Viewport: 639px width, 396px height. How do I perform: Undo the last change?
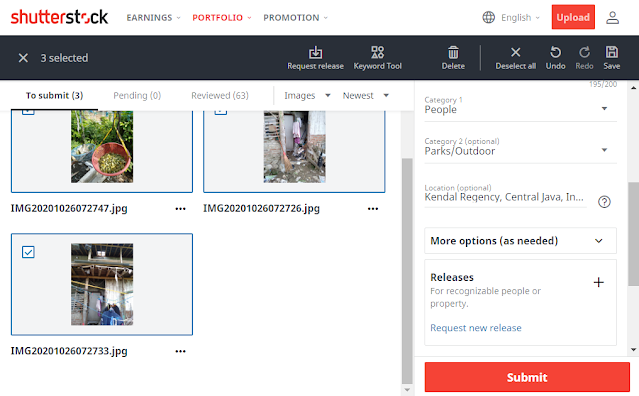click(x=555, y=58)
